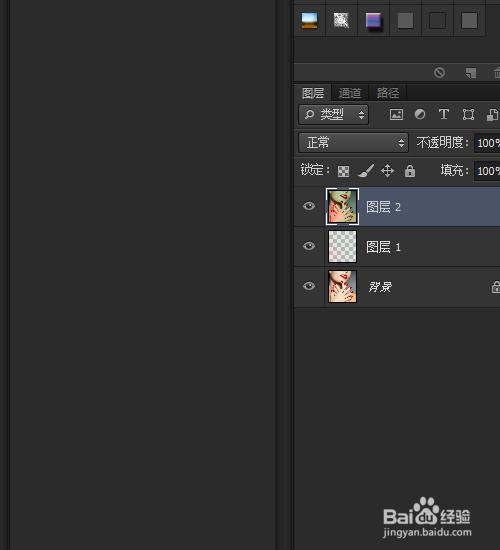Viewport: 500px width, 550px height.
Task: Lock image pixels brush icon
Action: pos(366,171)
